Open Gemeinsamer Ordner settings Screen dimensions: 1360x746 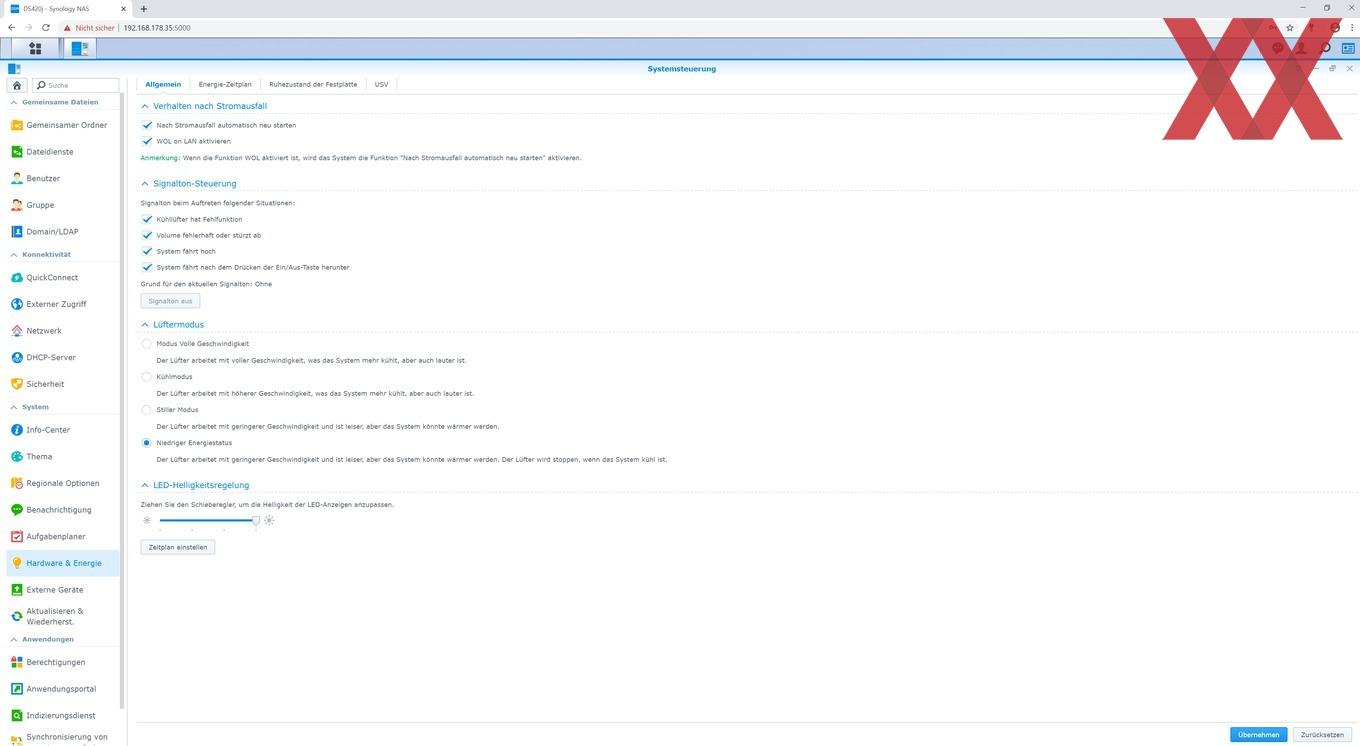tap(62, 125)
